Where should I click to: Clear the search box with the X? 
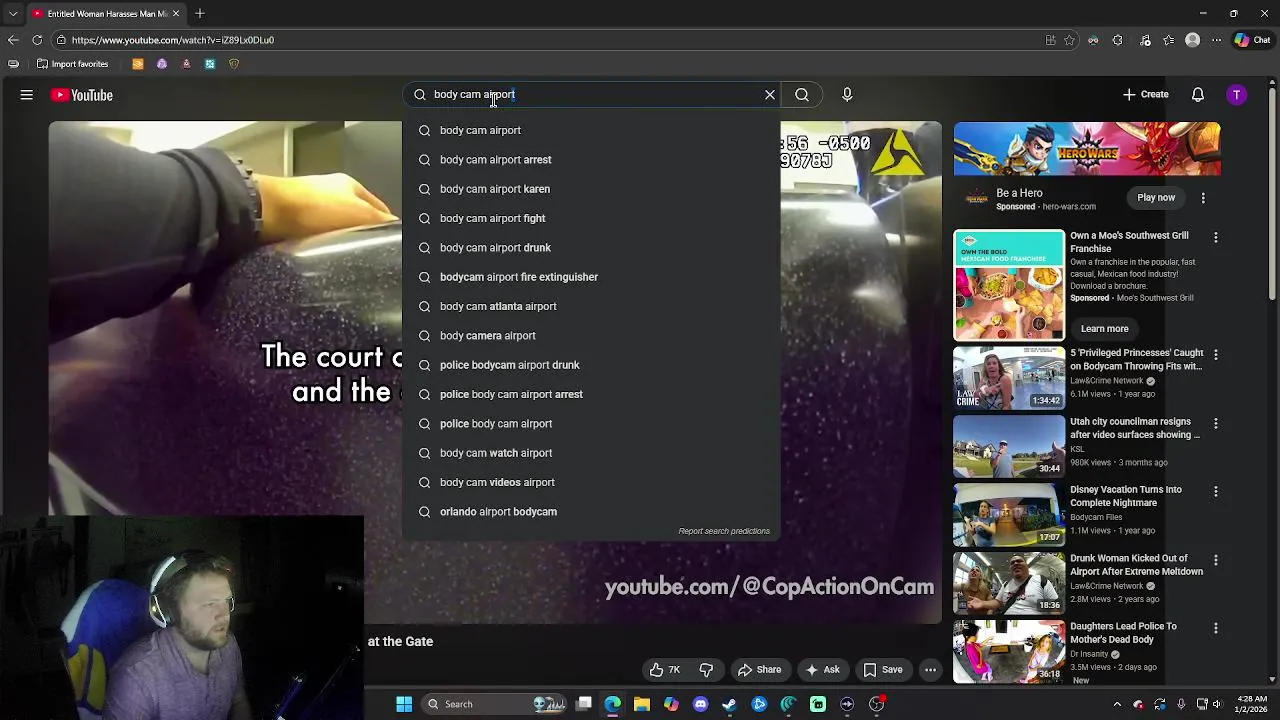point(770,95)
